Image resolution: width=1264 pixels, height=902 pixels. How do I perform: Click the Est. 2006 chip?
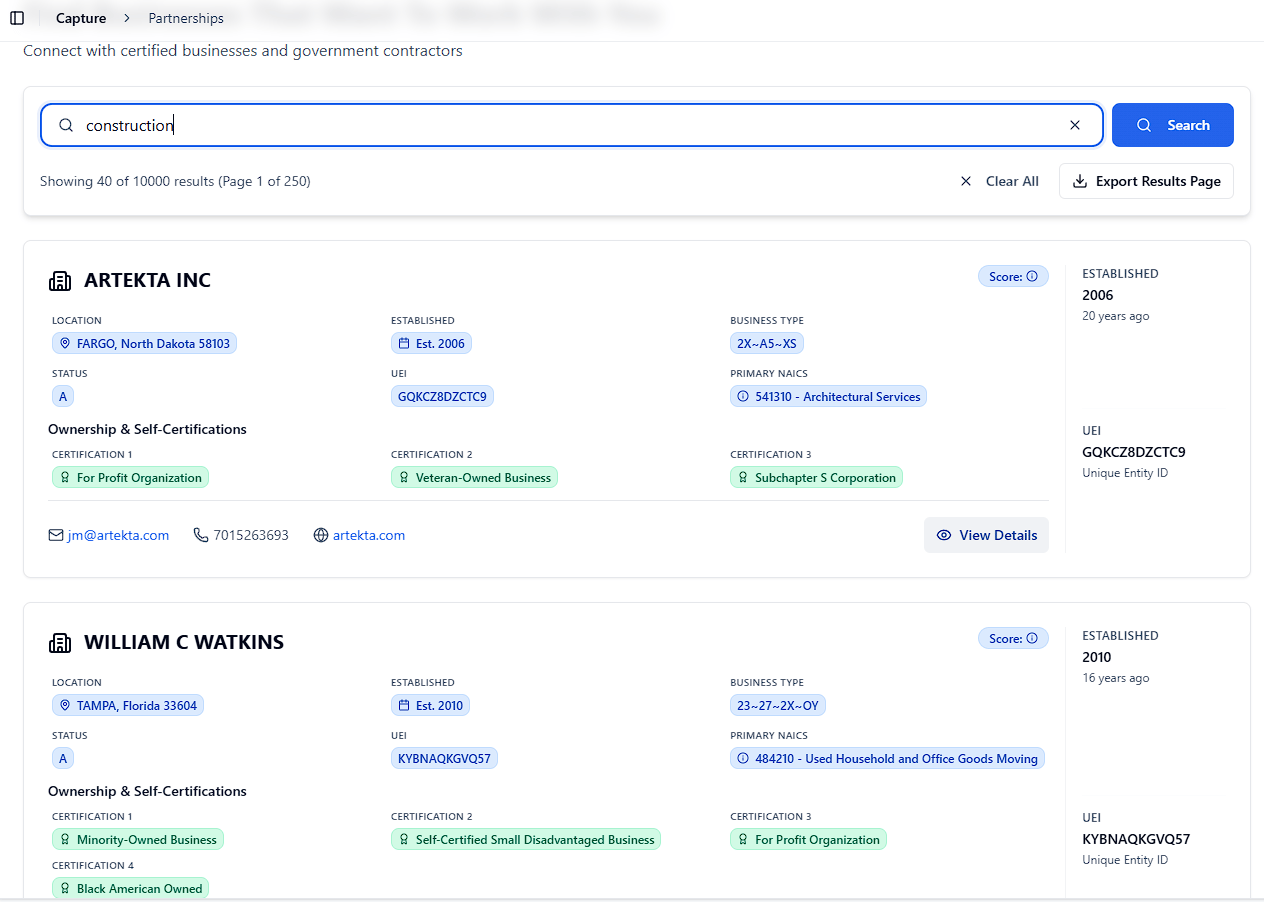tap(431, 343)
